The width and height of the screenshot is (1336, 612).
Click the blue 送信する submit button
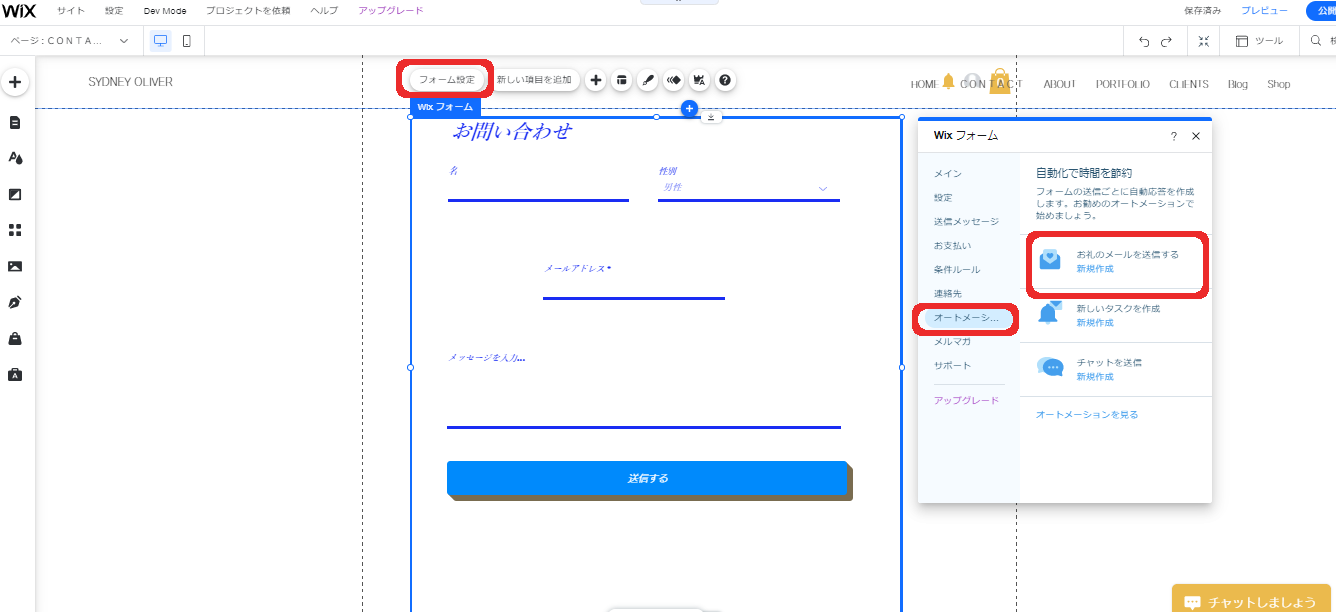click(647, 478)
